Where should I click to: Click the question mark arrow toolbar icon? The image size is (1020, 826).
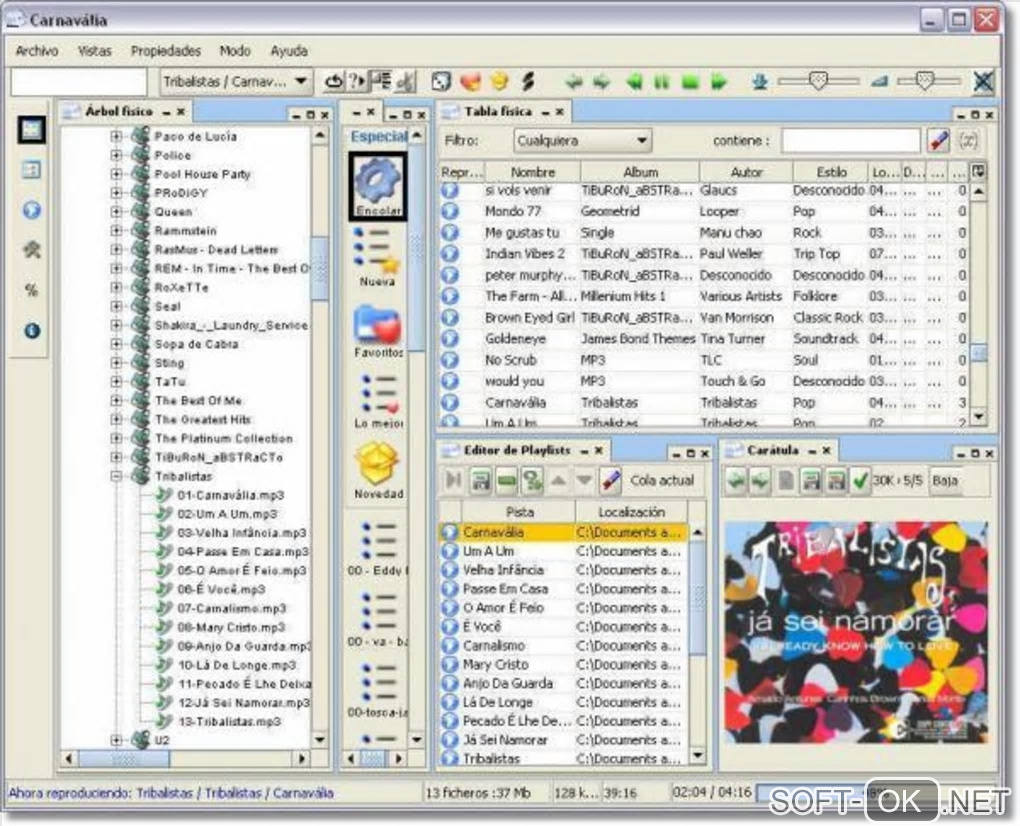357,82
